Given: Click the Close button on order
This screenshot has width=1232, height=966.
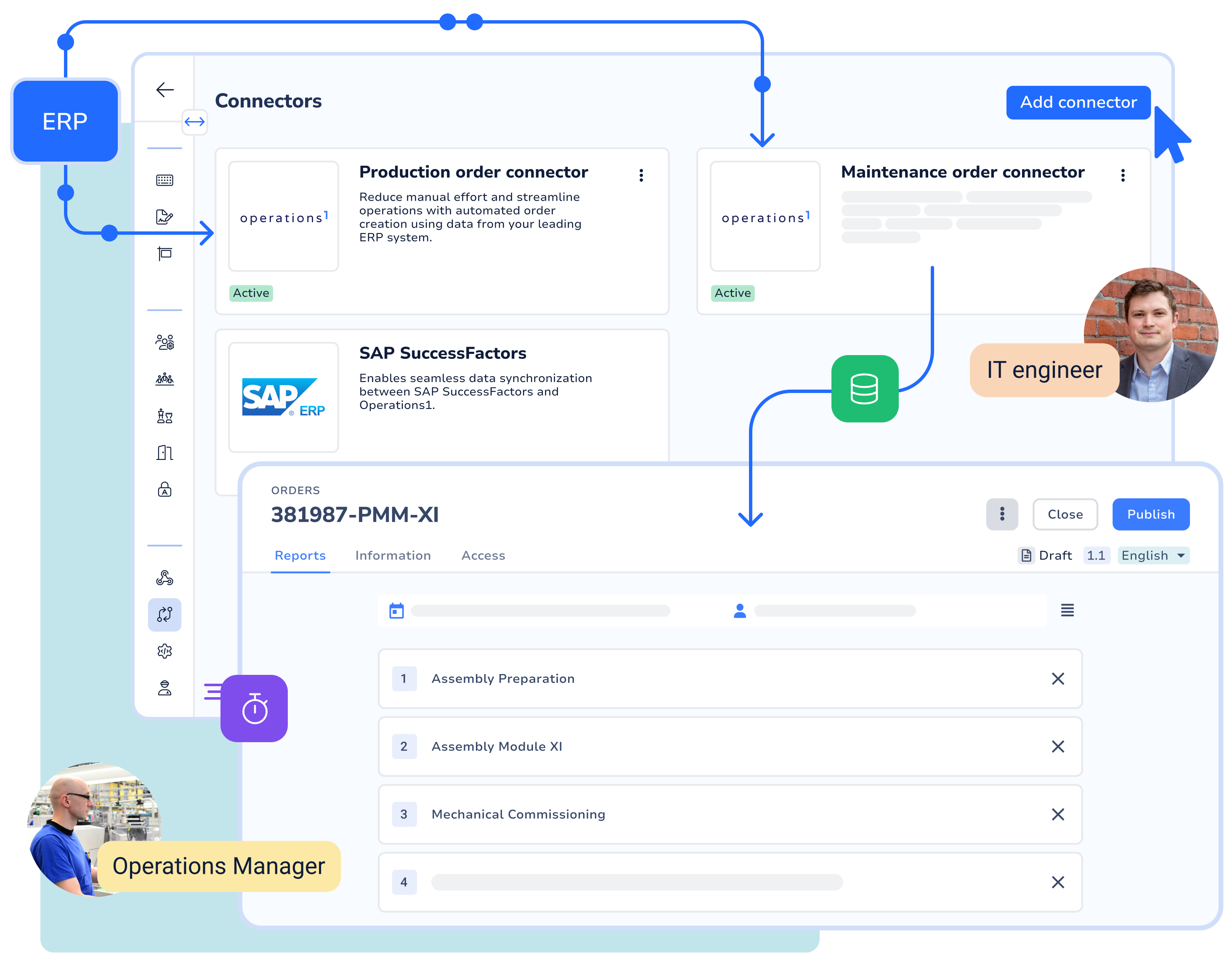Looking at the screenshot, I should [x=1065, y=514].
